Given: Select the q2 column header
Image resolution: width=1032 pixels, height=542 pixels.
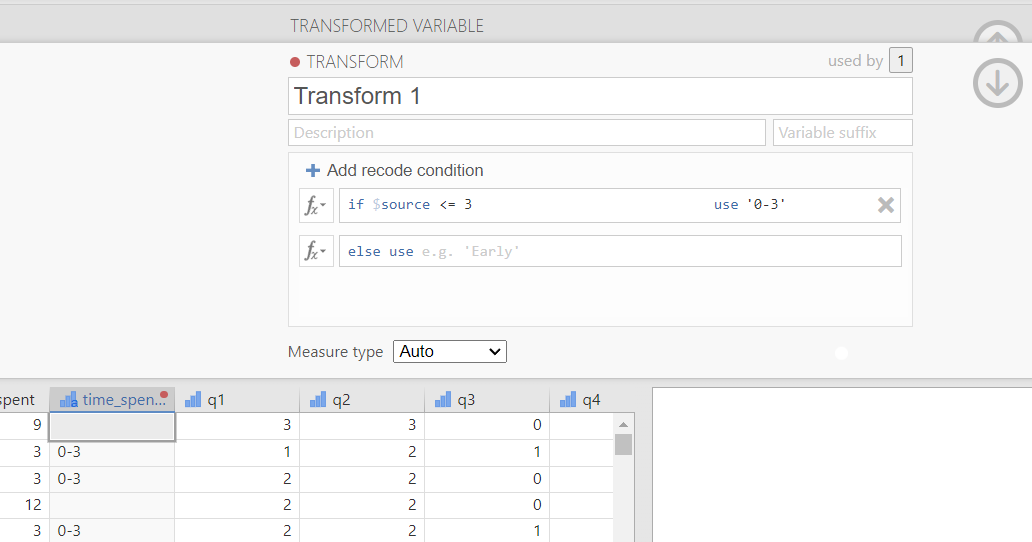Looking at the screenshot, I should tap(362, 400).
